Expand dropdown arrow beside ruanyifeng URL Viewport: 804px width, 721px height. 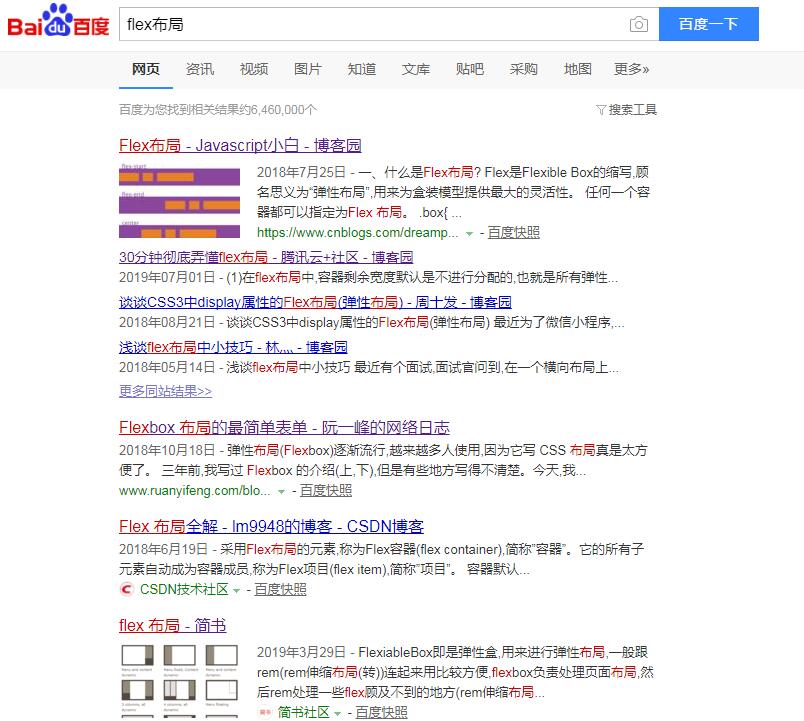coord(281,492)
